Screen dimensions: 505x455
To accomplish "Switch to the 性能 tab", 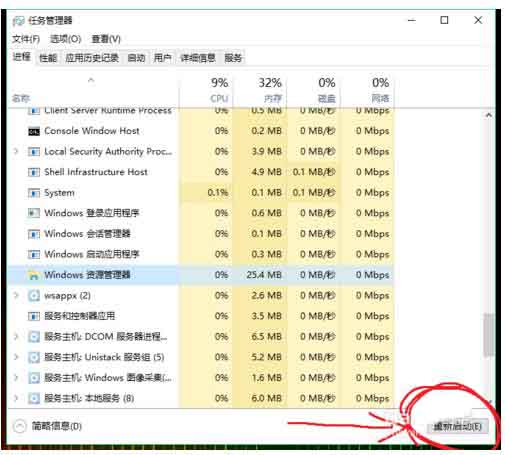I will (48, 58).
